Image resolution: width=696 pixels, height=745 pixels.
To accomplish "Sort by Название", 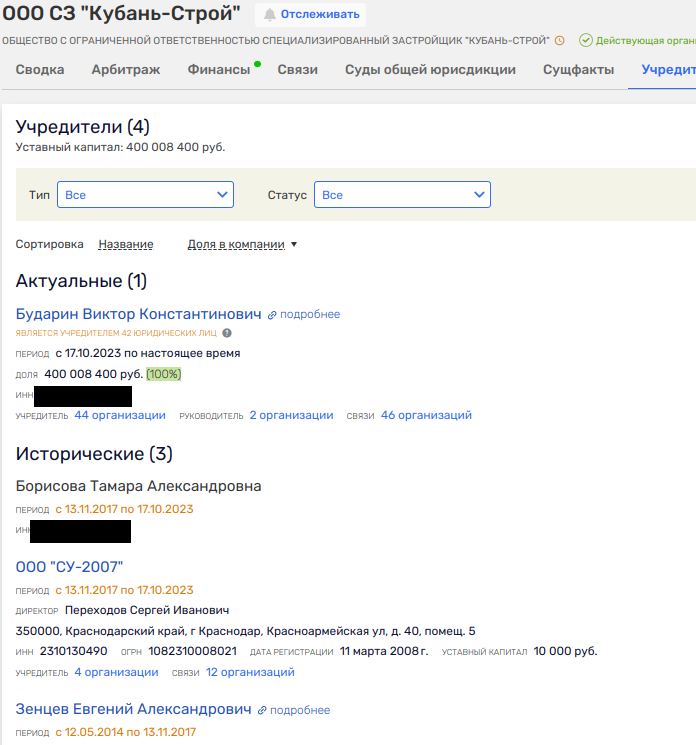I will (x=126, y=244).
